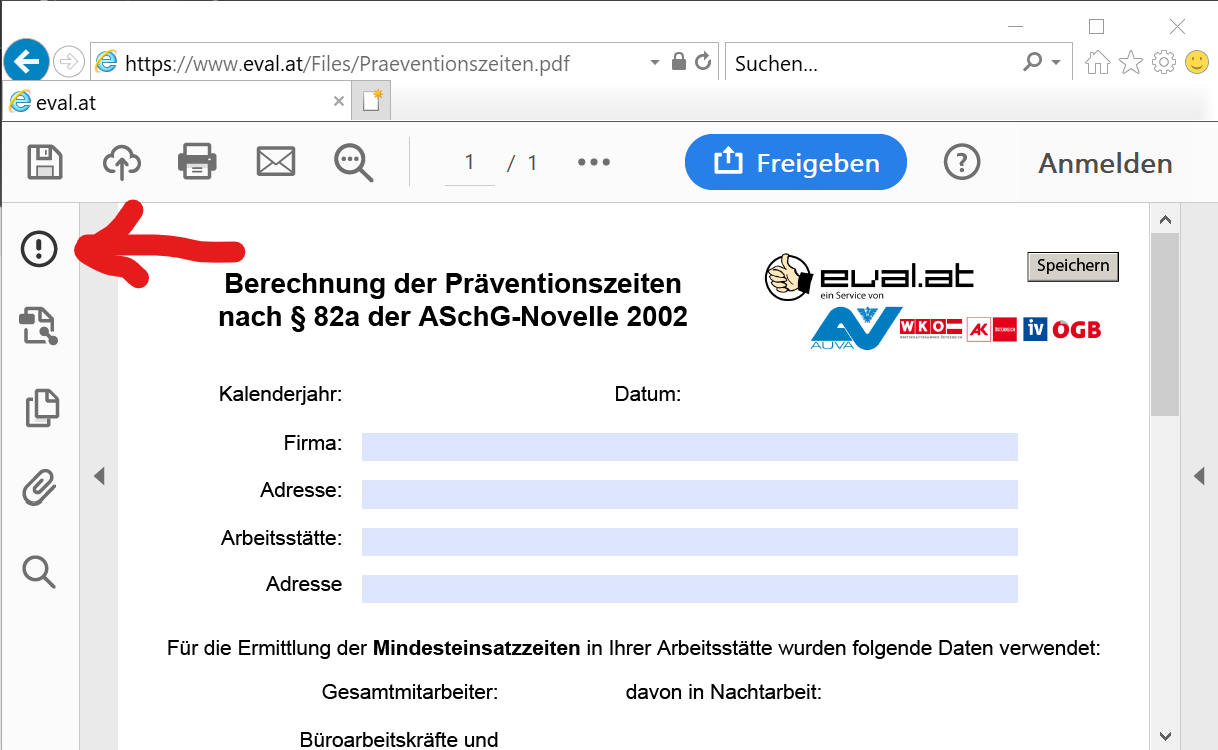
Task: Click the search magnifier in Suchen box
Action: pyautogui.click(x=1033, y=62)
